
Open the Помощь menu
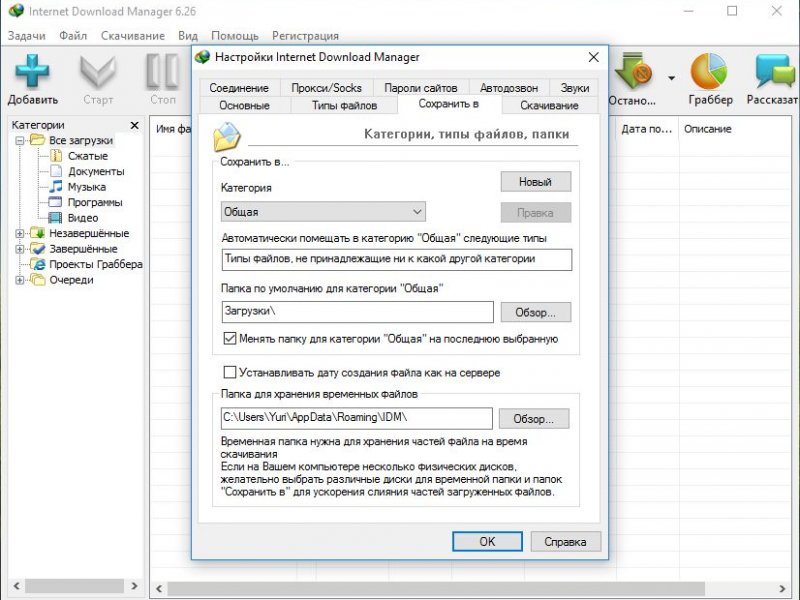[235, 36]
